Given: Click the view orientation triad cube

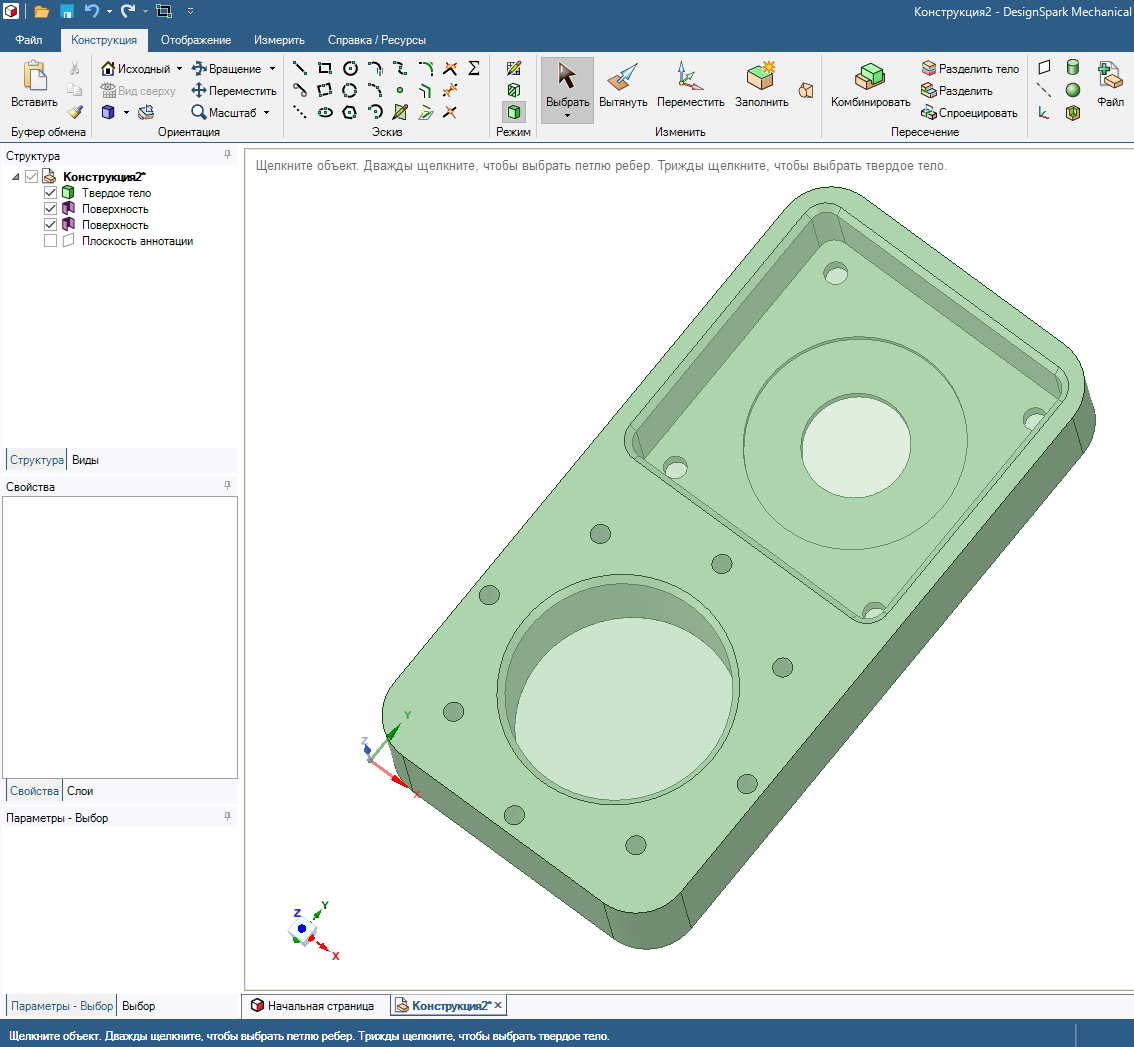Looking at the screenshot, I should click(x=303, y=931).
